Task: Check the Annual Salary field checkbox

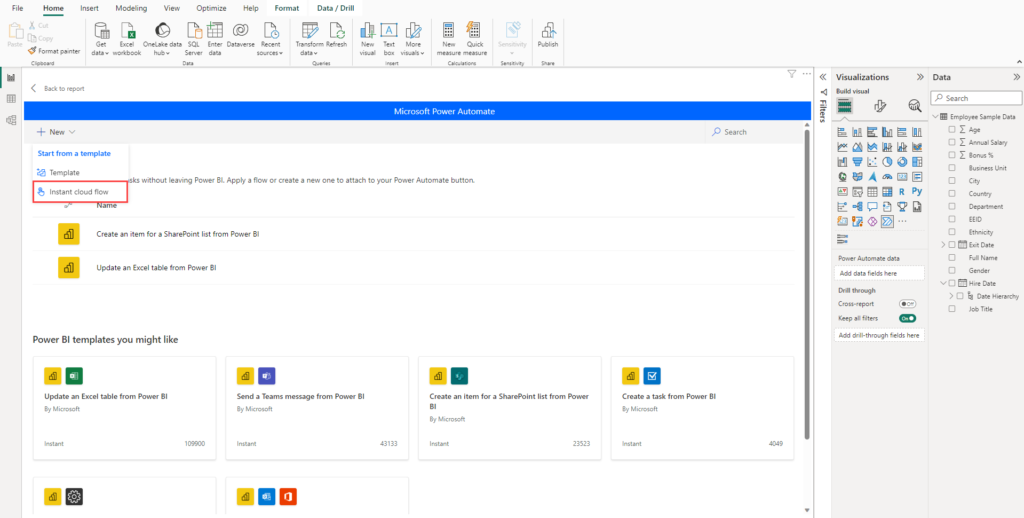Action: [952, 143]
